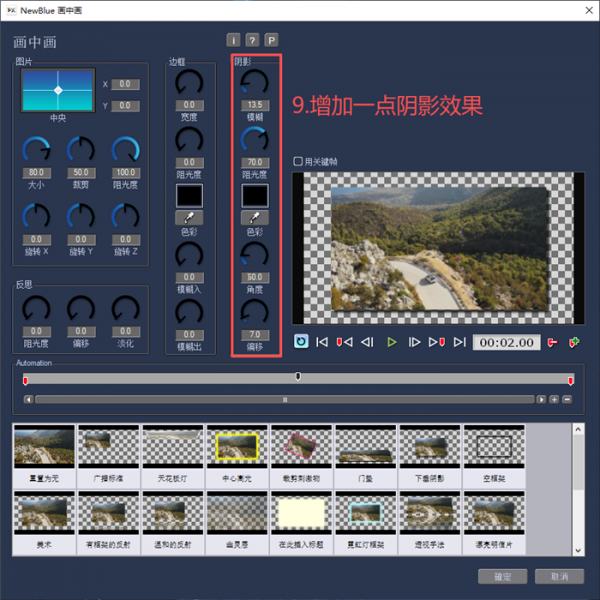This screenshot has width=600, height=600.
Task: Click the 裁剪 crop knob
Action: tap(81, 150)
